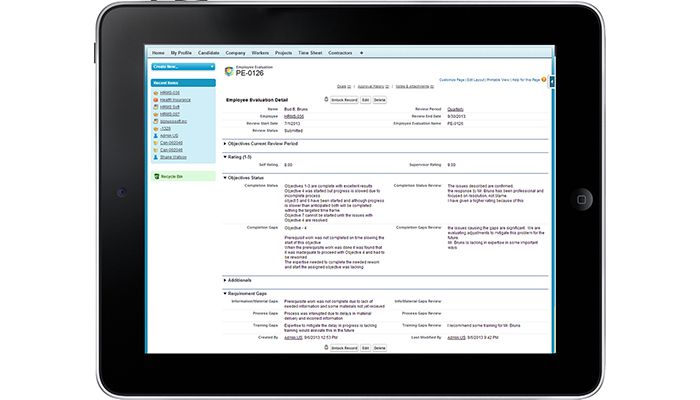The image size is (700, 400).
Task: Go to the Workers tab
Action: (x=260, y=53)
